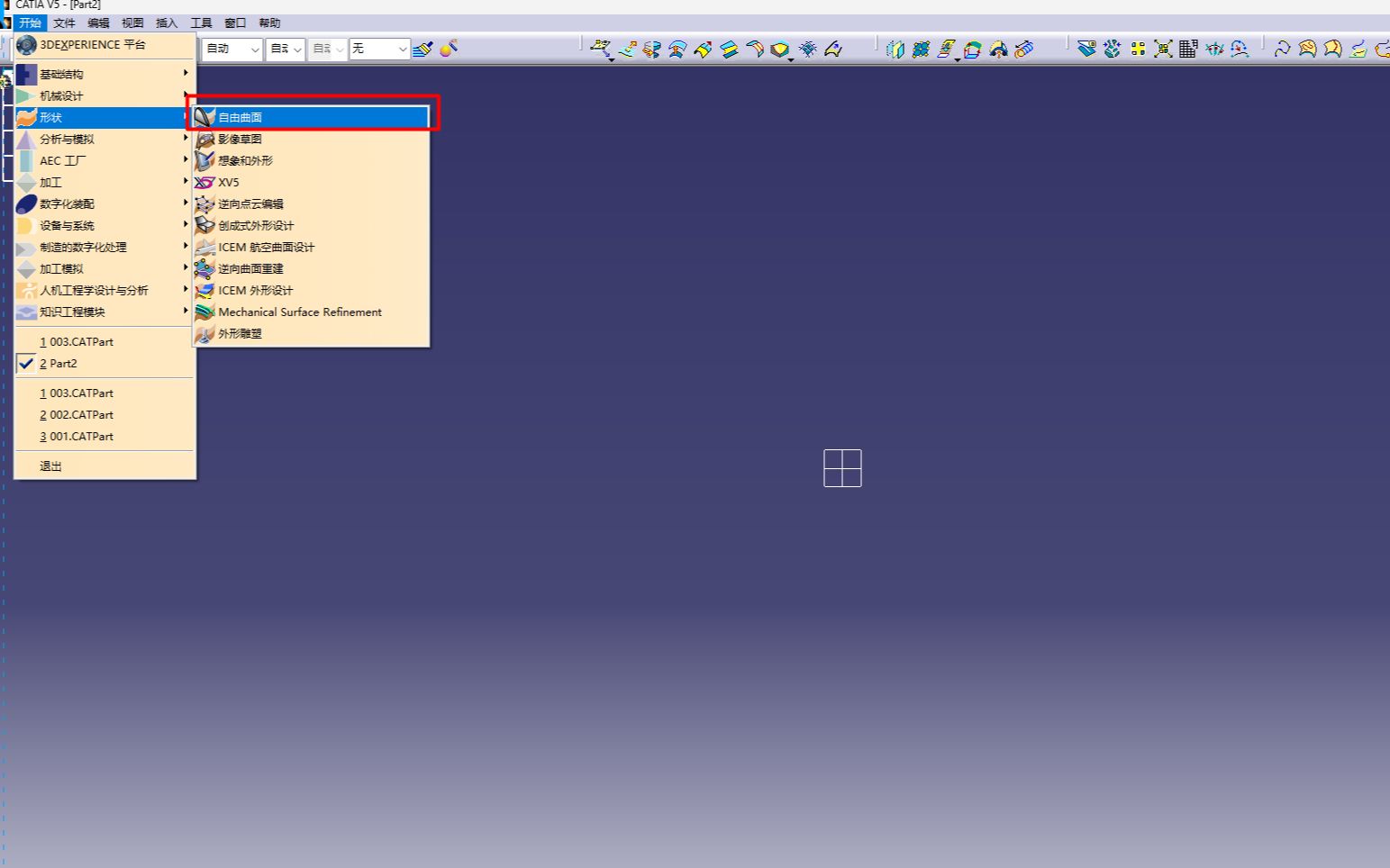Click the 外形雕塑 workbench icon
The width and height of the screenshot is (1390, 868).
[x=204, y=333]
